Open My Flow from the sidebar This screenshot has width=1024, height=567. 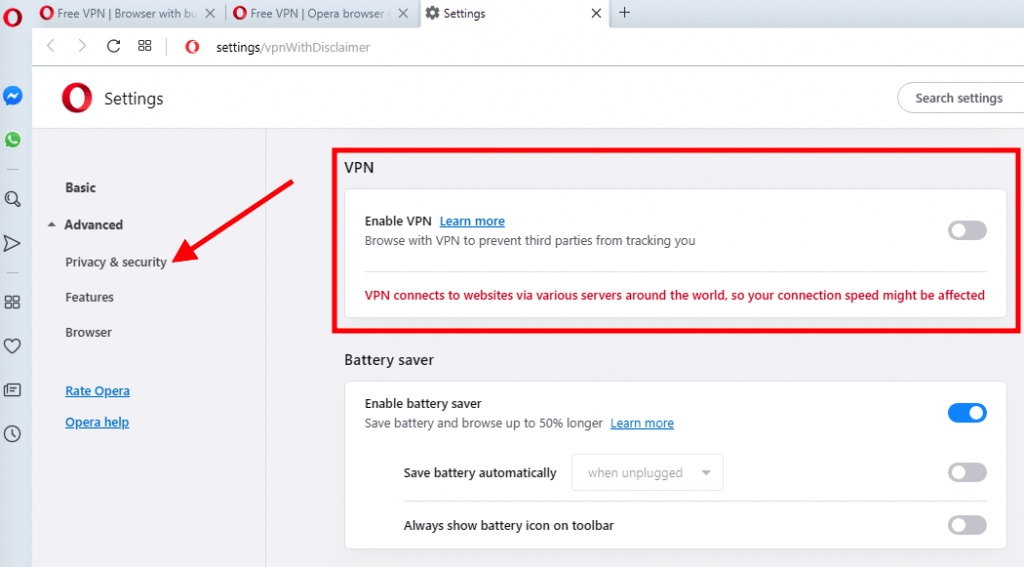tap(12, 244)
